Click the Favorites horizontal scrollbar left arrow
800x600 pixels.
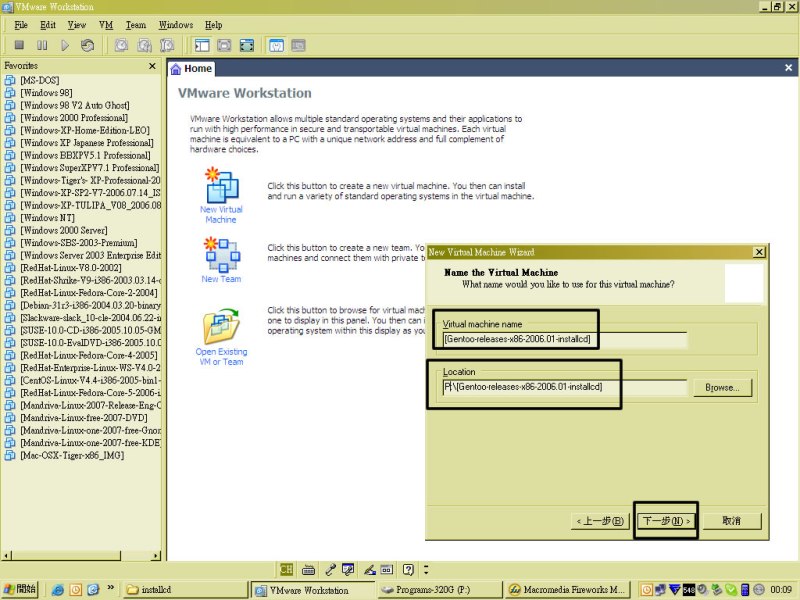tap(6, 555)
